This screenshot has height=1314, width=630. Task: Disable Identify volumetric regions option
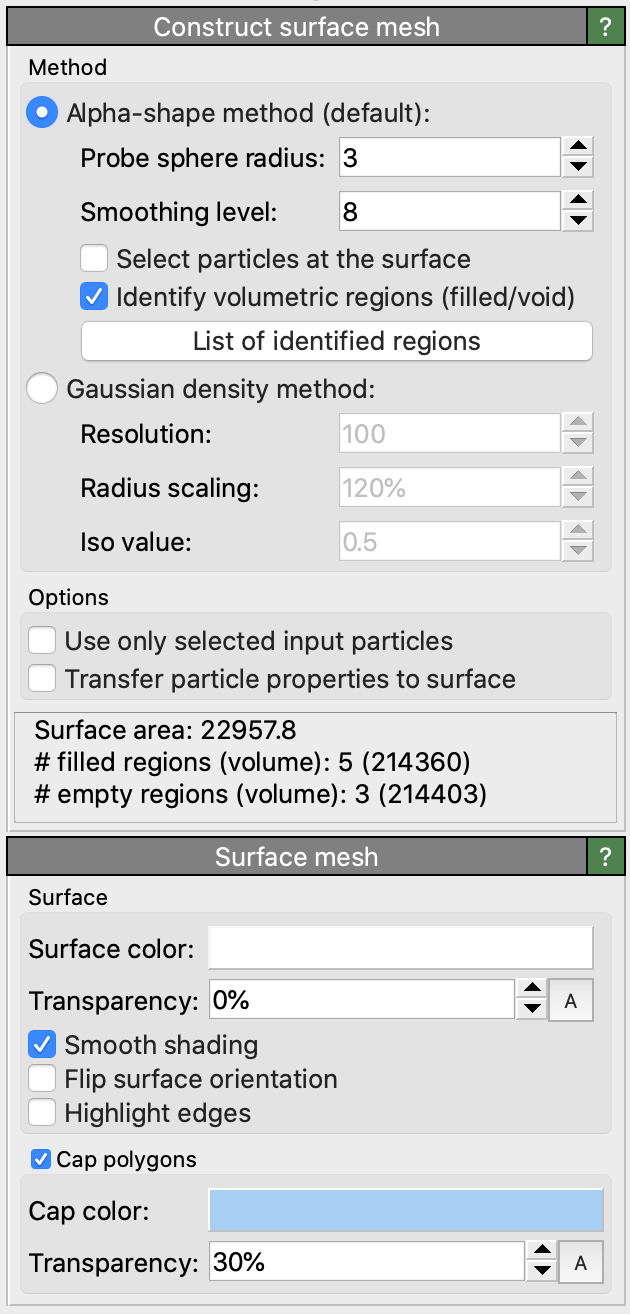95,297
